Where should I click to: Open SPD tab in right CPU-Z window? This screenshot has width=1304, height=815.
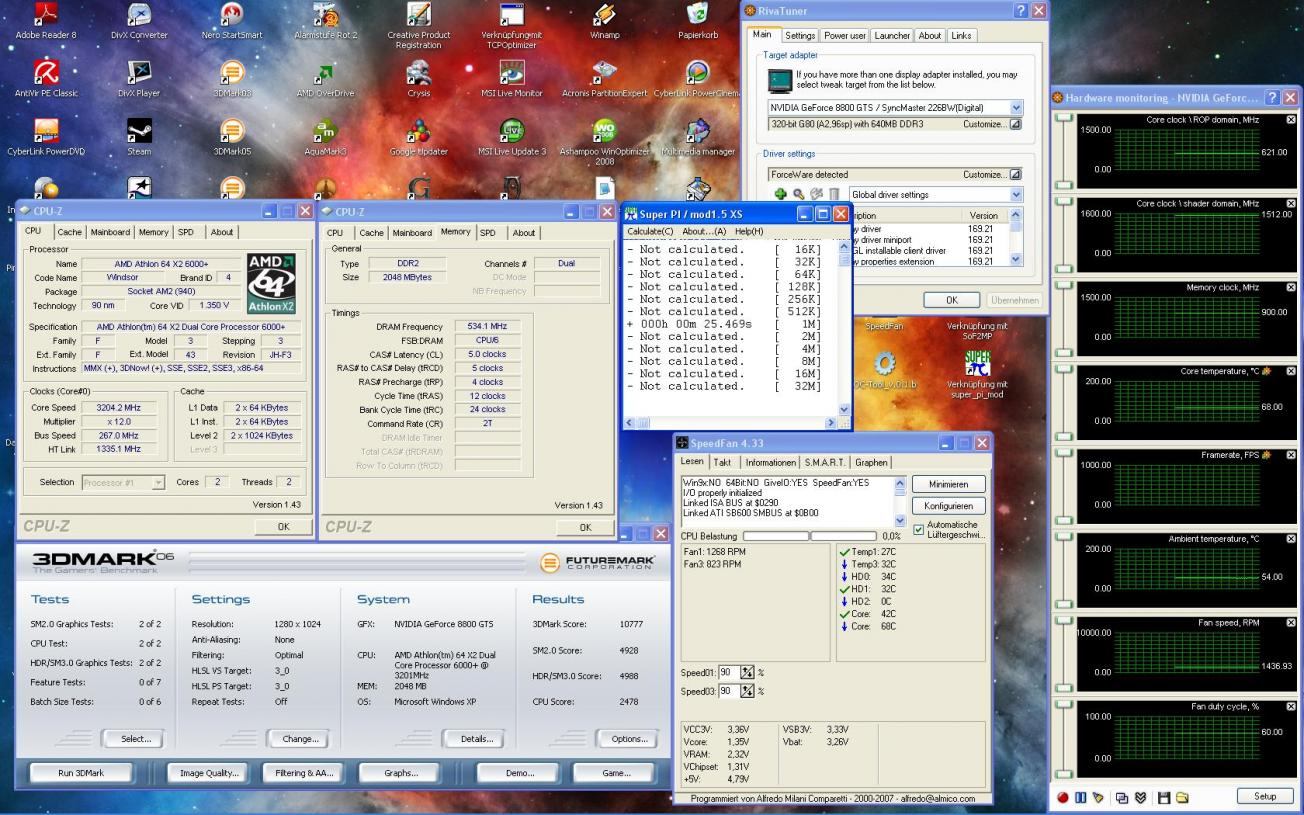(x=487, y=232)
